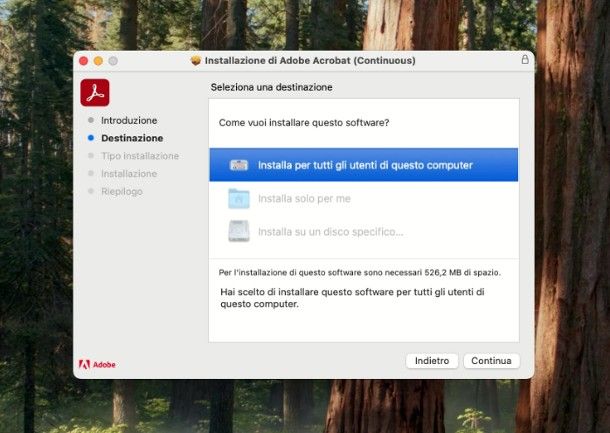Select the Destinazione step in sidebar

point(132,138)
